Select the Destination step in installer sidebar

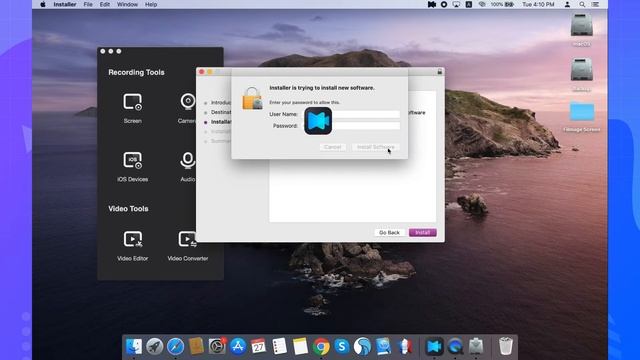click(x=220, y=112)
